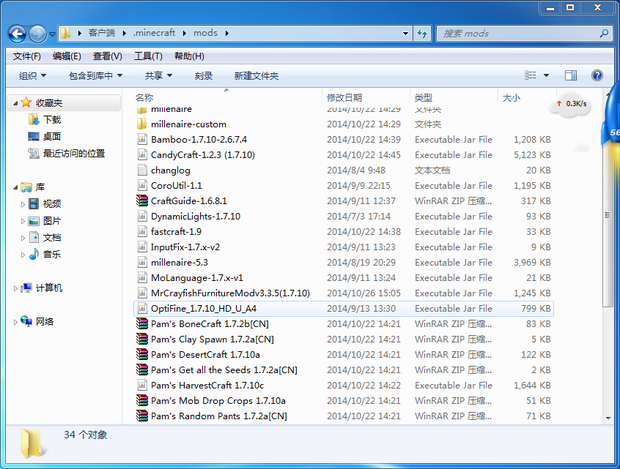Screen dimensions: 620x469
Task: Go back with the Back arrow button
Action: point(17,34)
